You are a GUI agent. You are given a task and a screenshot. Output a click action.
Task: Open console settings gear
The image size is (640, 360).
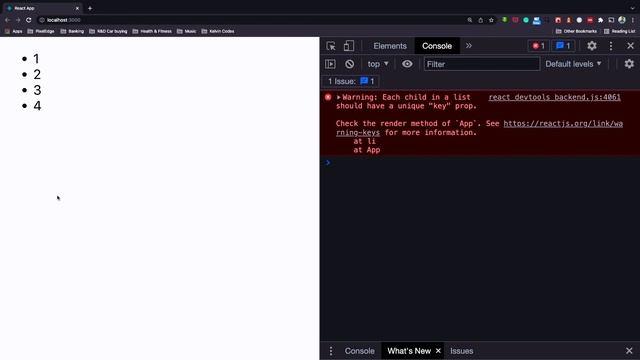pyautogui.click(x=629, y=64)
